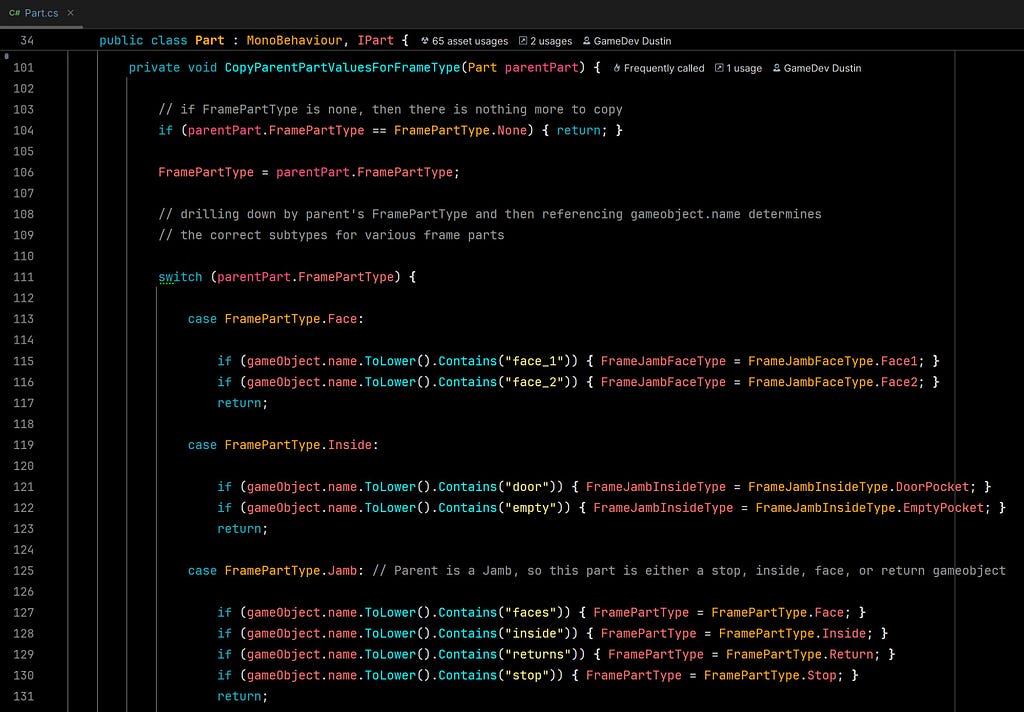
Task: Click the C# file icon on Part.cs tab
Action: [14, 13]
